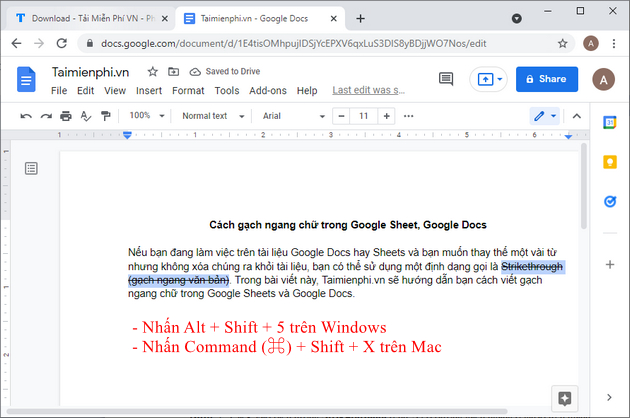Open Google Keep side panel

[x=610, y=162]
